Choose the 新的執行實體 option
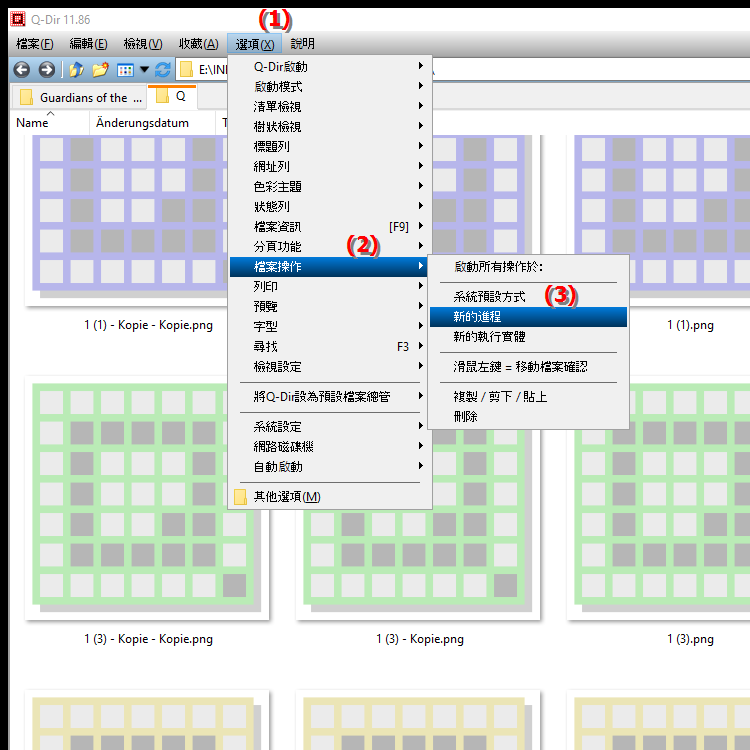Viewport: 750px width, 750px height. 528,337
